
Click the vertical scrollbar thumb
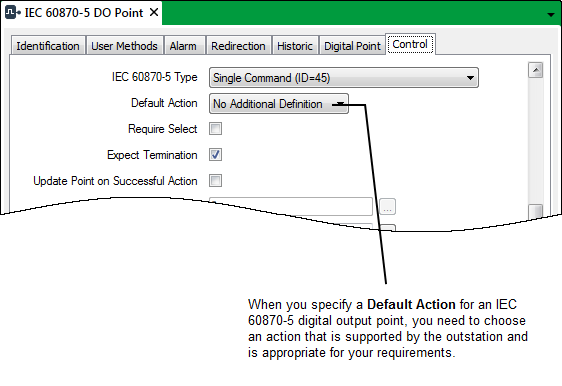point(536,211)
